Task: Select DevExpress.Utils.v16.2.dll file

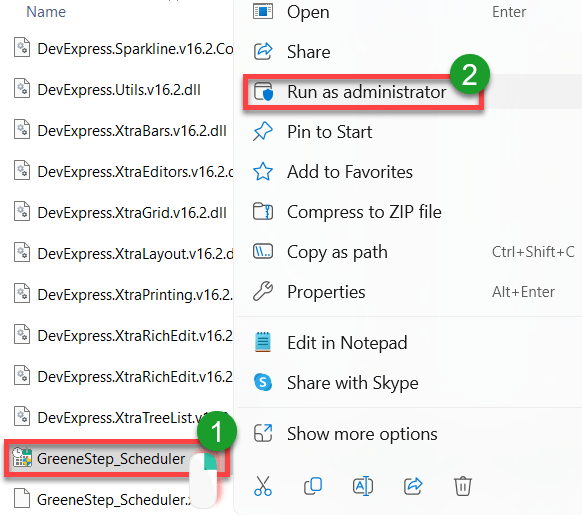Action: 119,90
